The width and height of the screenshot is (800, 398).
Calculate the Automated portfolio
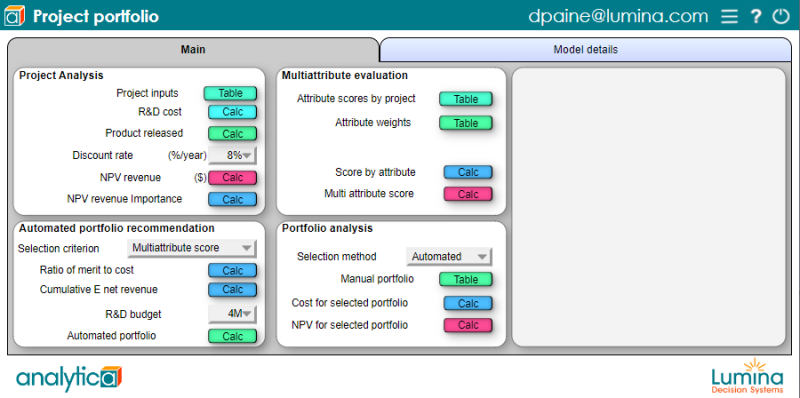click(x=232, y=336)
